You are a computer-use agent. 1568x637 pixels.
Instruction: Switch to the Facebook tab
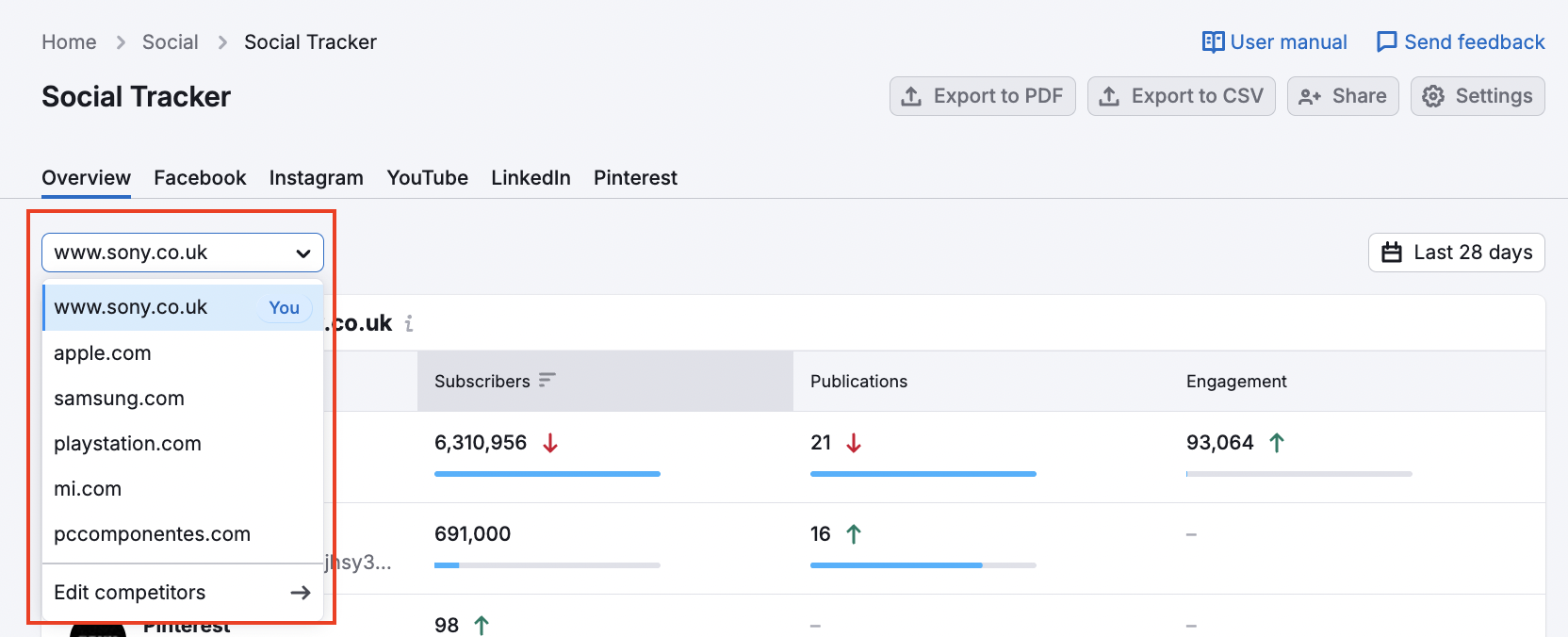[200, 178]
